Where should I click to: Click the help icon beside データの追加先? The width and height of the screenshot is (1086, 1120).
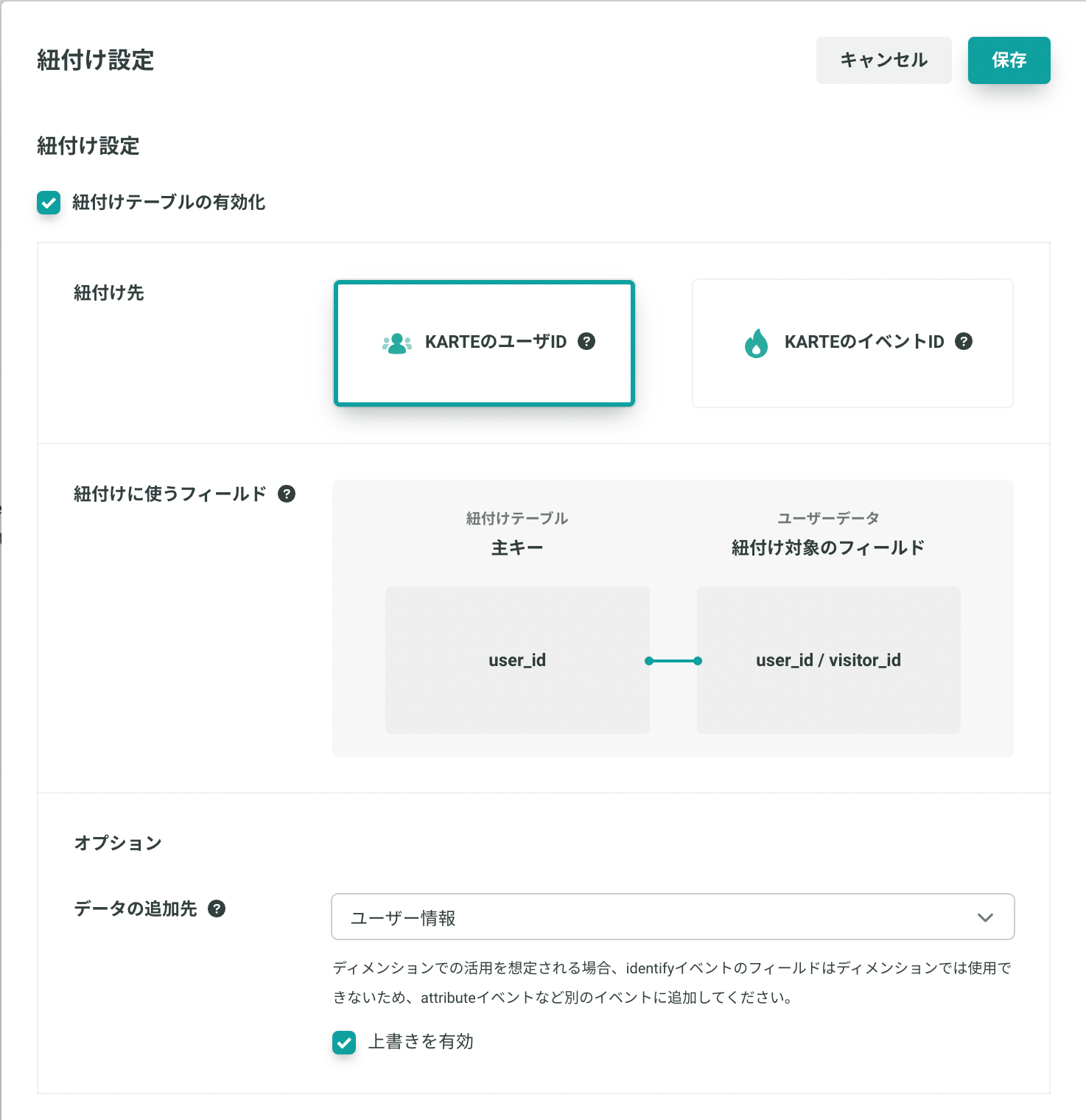click(x=217, y=909)
